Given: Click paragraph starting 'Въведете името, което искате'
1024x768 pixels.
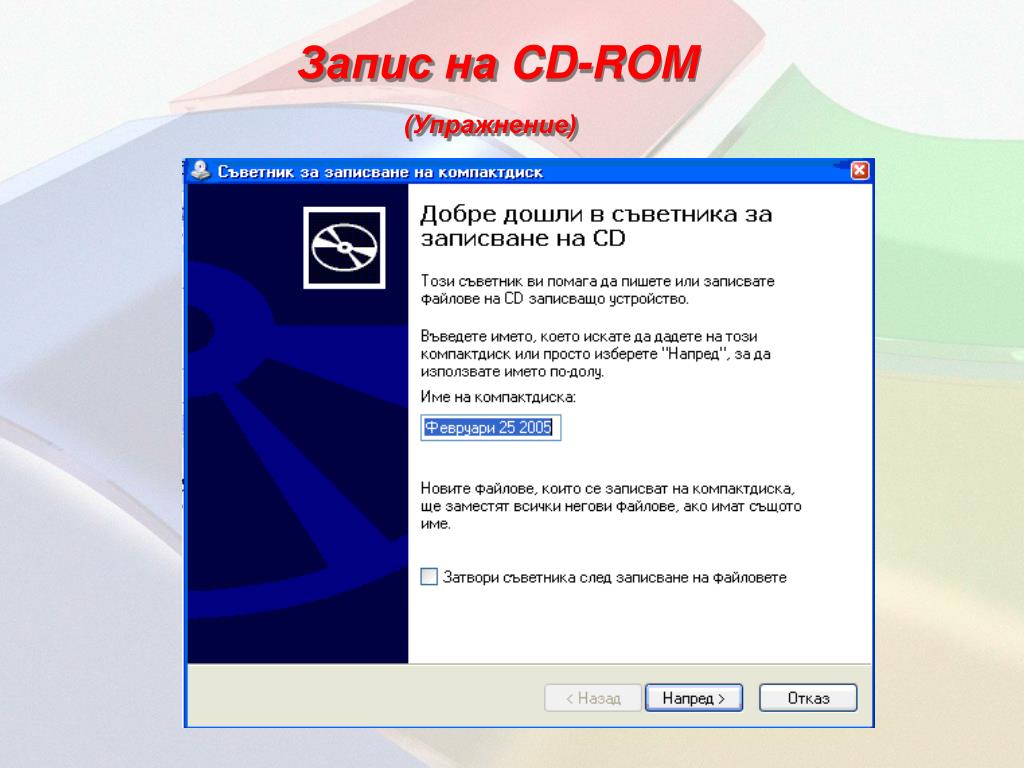Looking at the screenshot, I should [596, 354].
